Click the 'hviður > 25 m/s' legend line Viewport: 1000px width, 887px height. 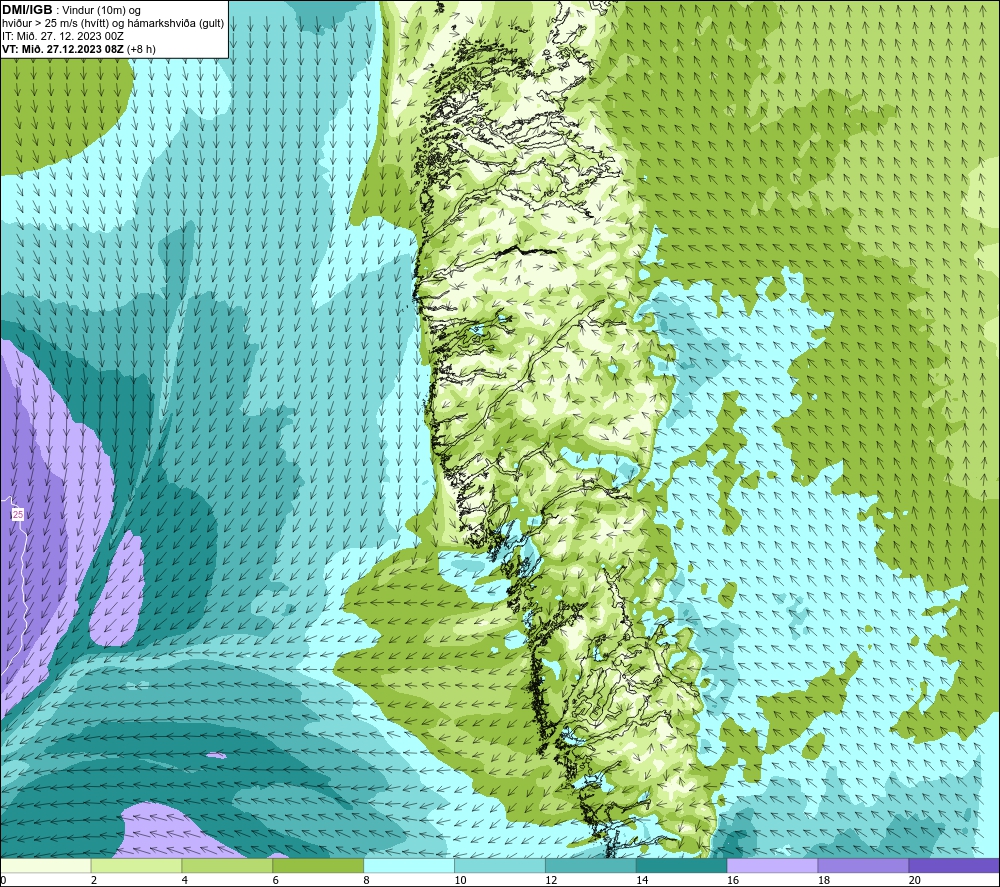(x=113, y=23)
